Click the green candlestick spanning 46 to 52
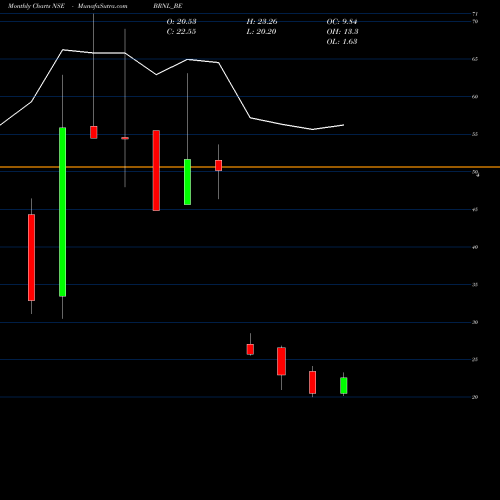The width and height of the screenshot is (500, 500). click(187, 182)
